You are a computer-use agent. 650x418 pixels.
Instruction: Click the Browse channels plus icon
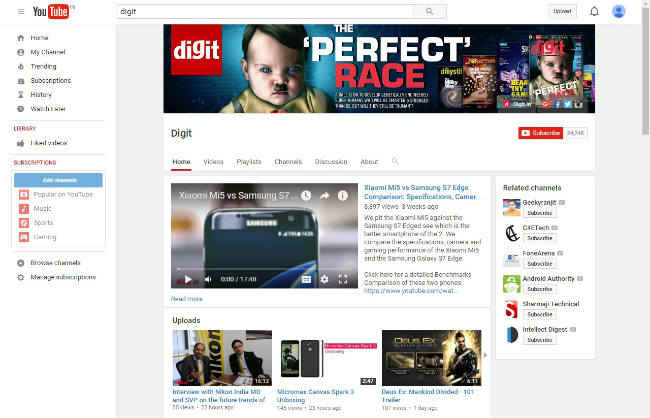coord(21,263)
